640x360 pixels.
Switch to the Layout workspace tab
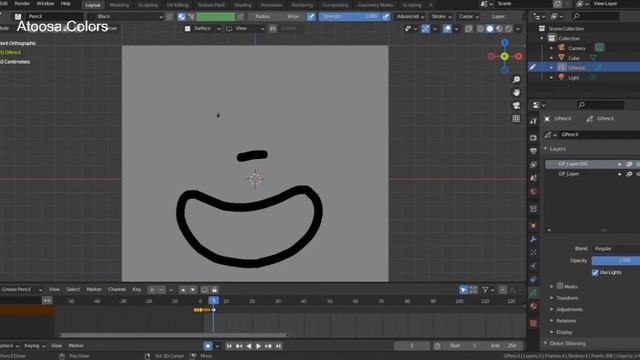click(x=93, y=5)
